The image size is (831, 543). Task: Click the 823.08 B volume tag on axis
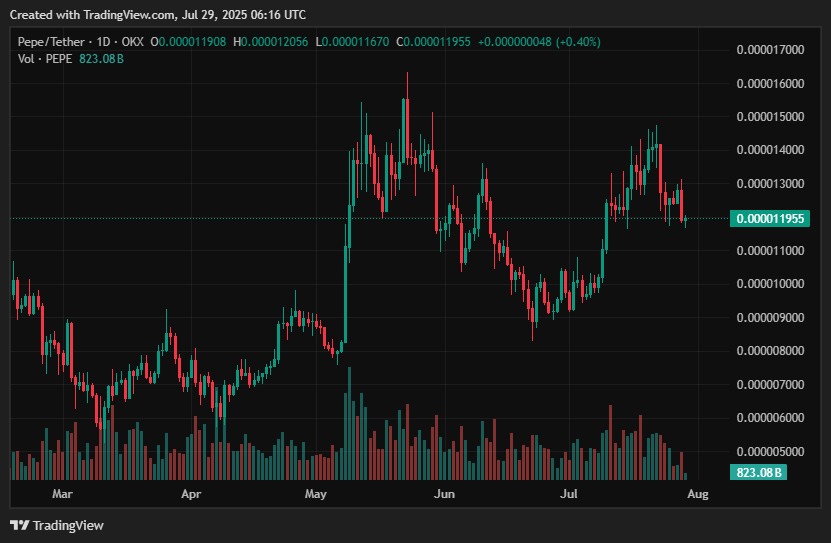pos(758,472)
